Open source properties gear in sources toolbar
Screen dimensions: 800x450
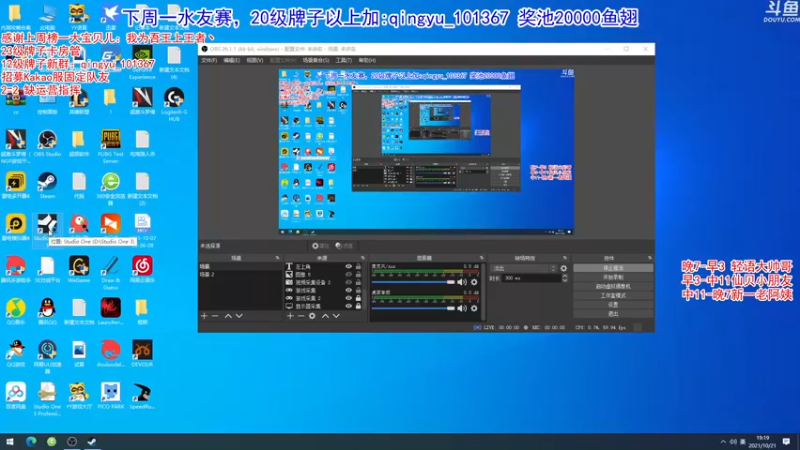pyautogui.click(x=312, y=316)
